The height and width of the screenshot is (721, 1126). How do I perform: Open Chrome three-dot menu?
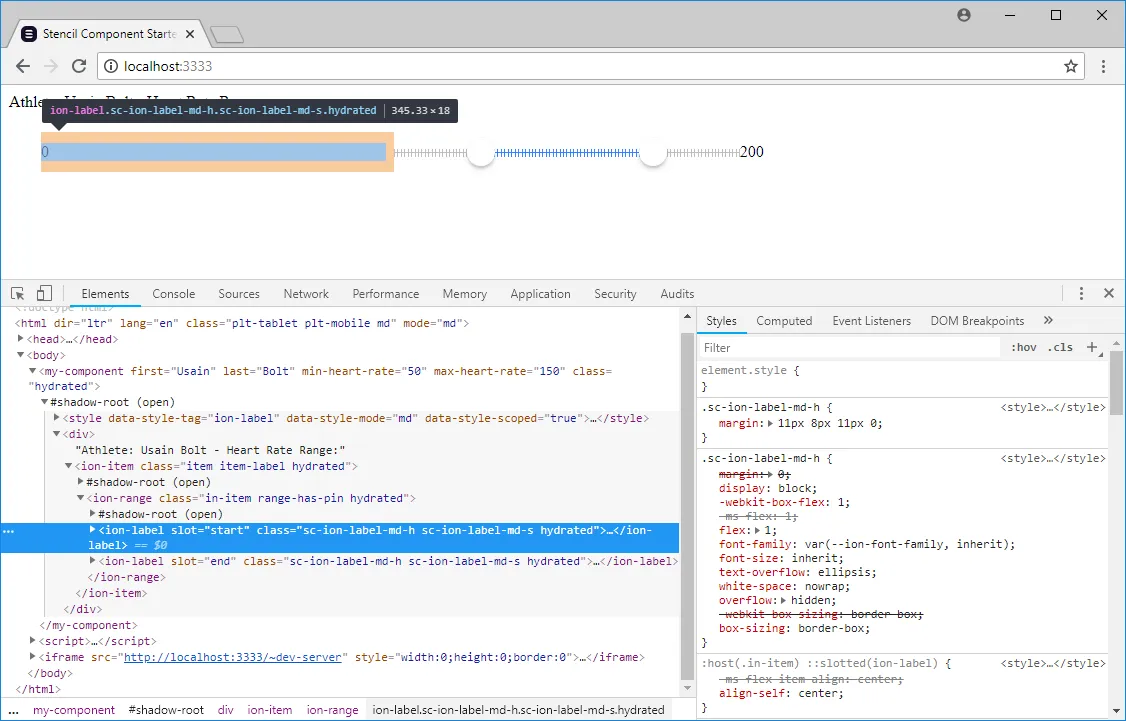1104,66
